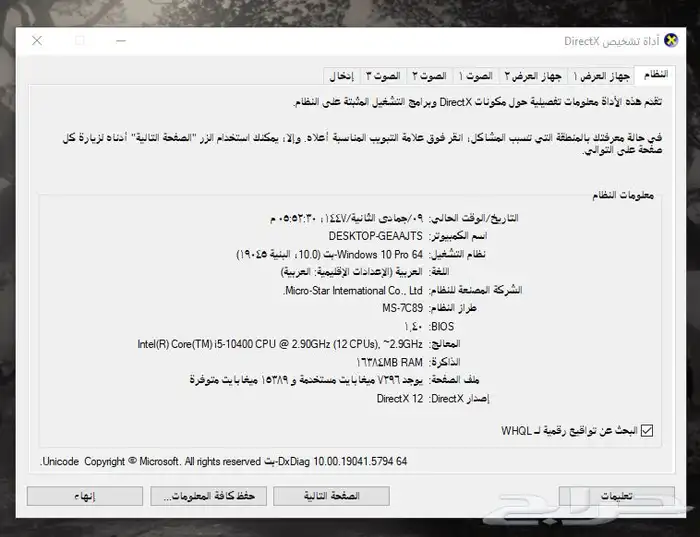This screenshot has height=537, width=700.
Task: Click the BIOS label
Action: [x=442, y=326]
